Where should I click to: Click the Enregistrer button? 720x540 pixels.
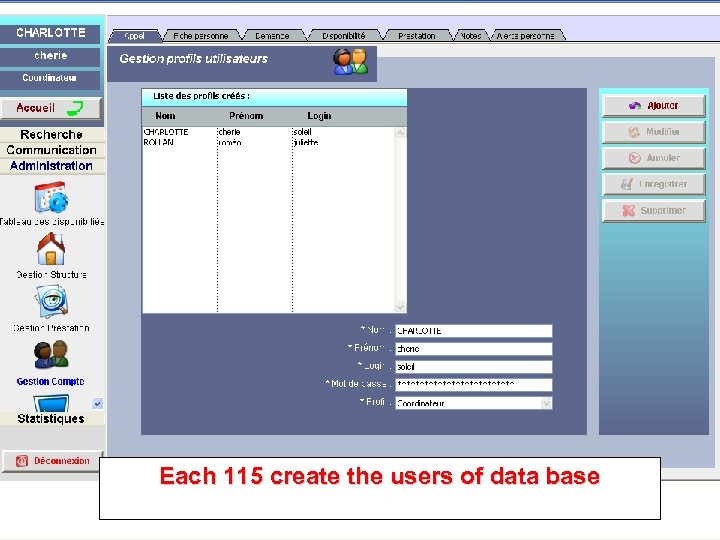(x=654, y=185)
